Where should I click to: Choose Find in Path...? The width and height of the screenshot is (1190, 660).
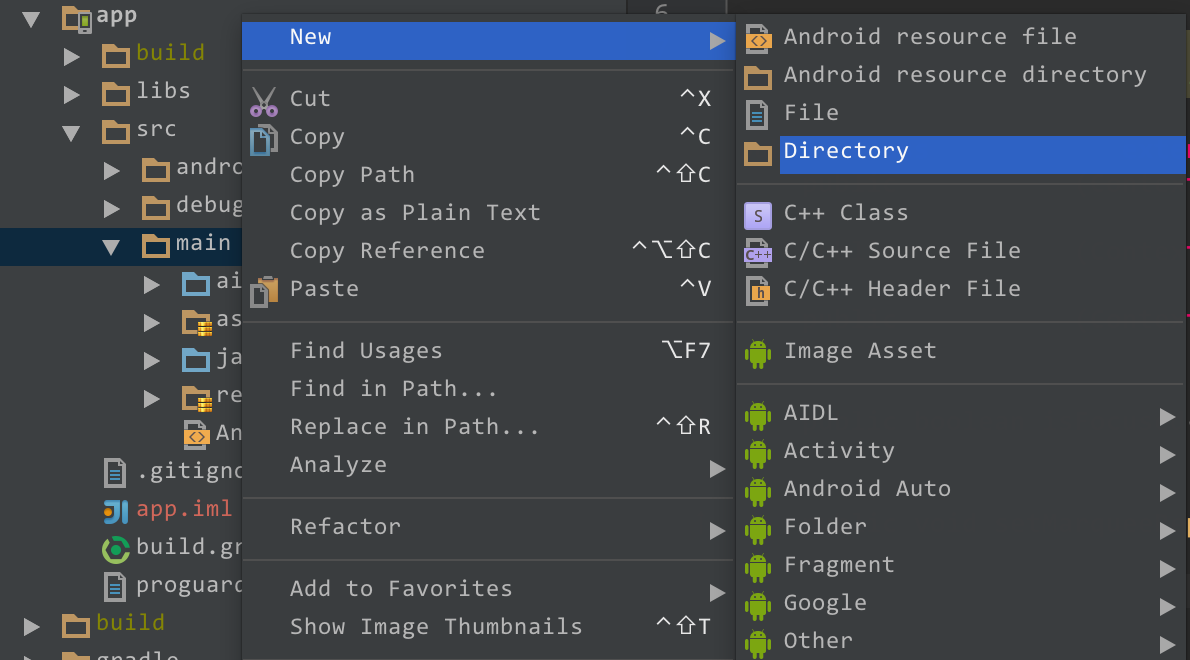point(488,388)
